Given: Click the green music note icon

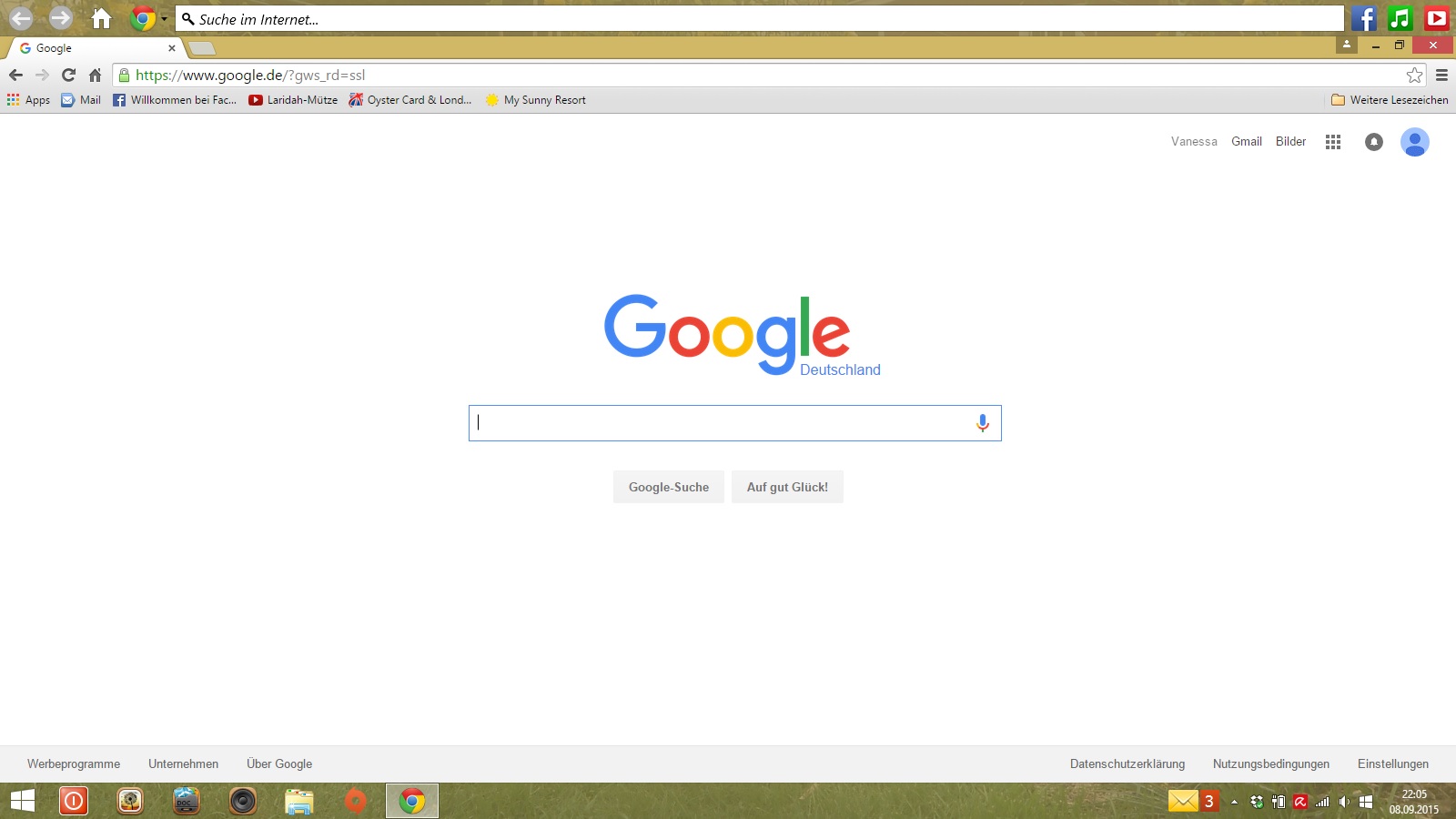Looking at the screenshot, I should click(x=1400, y=18).
